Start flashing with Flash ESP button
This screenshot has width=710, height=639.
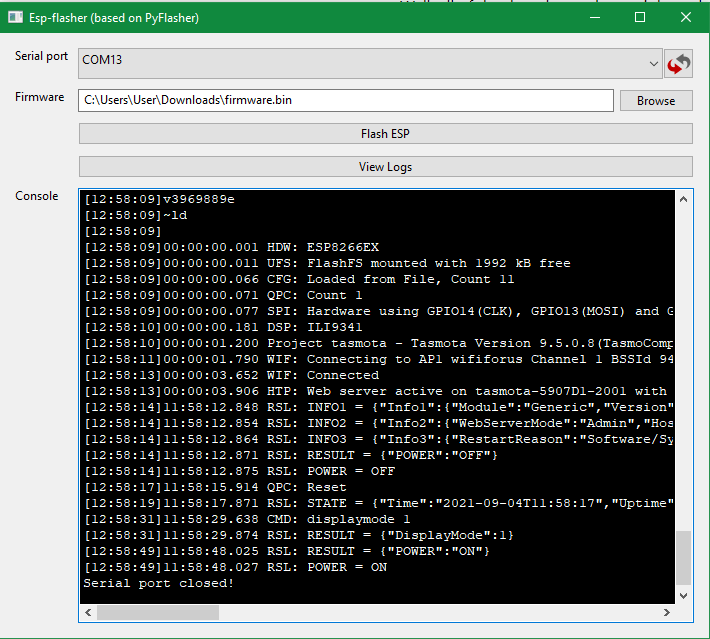coord(385,134)
